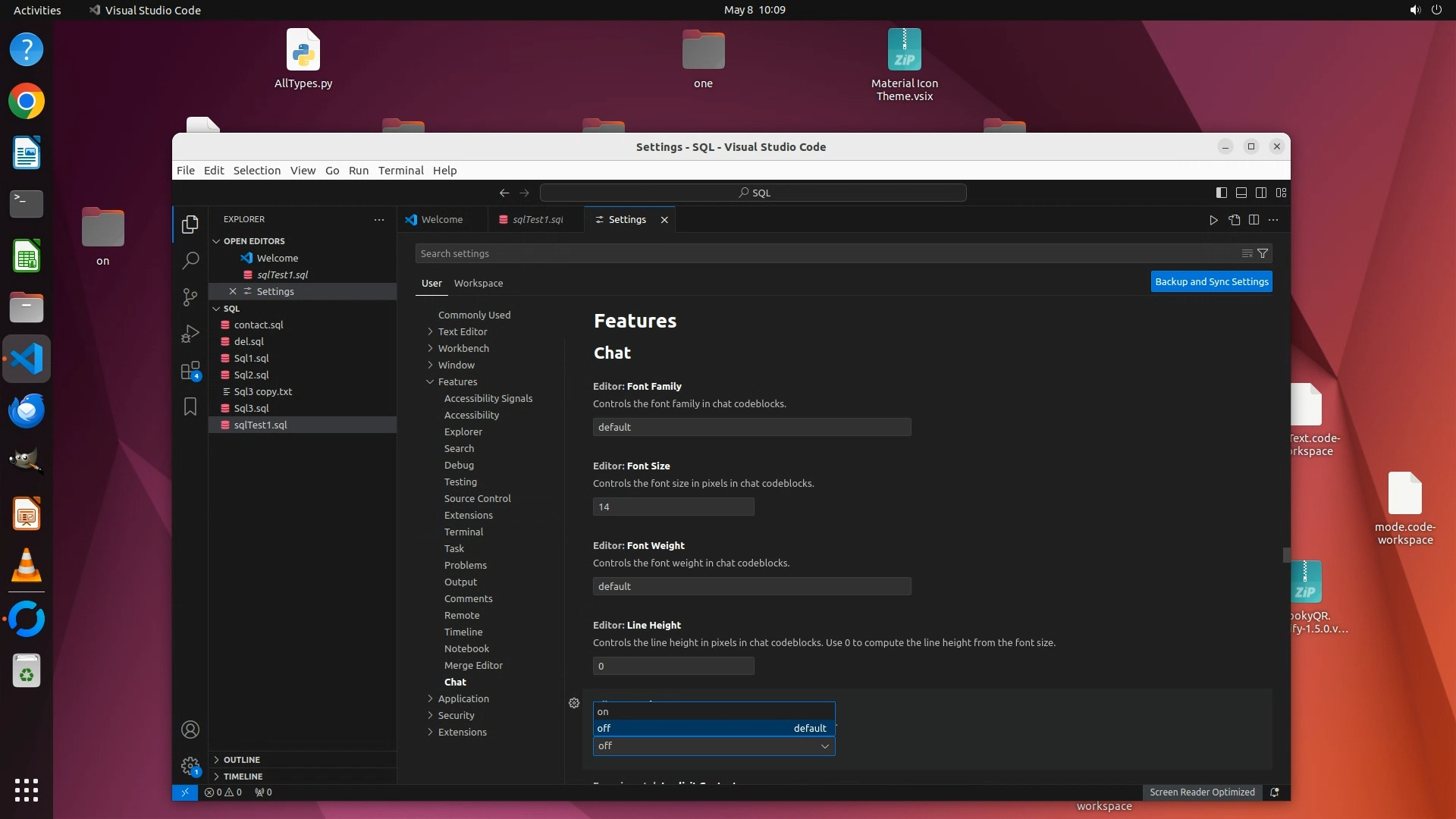Click the Search settings input field
This screenshot has height=819, width=1456.
click(x=827, y=253)
